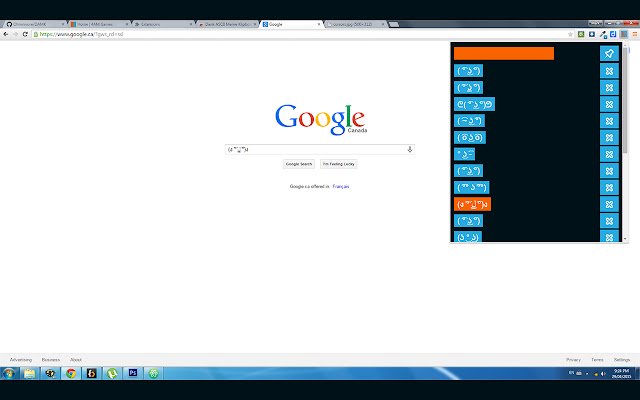
Task: Open Windows Explorer from the taskbar
Action: 29,373
